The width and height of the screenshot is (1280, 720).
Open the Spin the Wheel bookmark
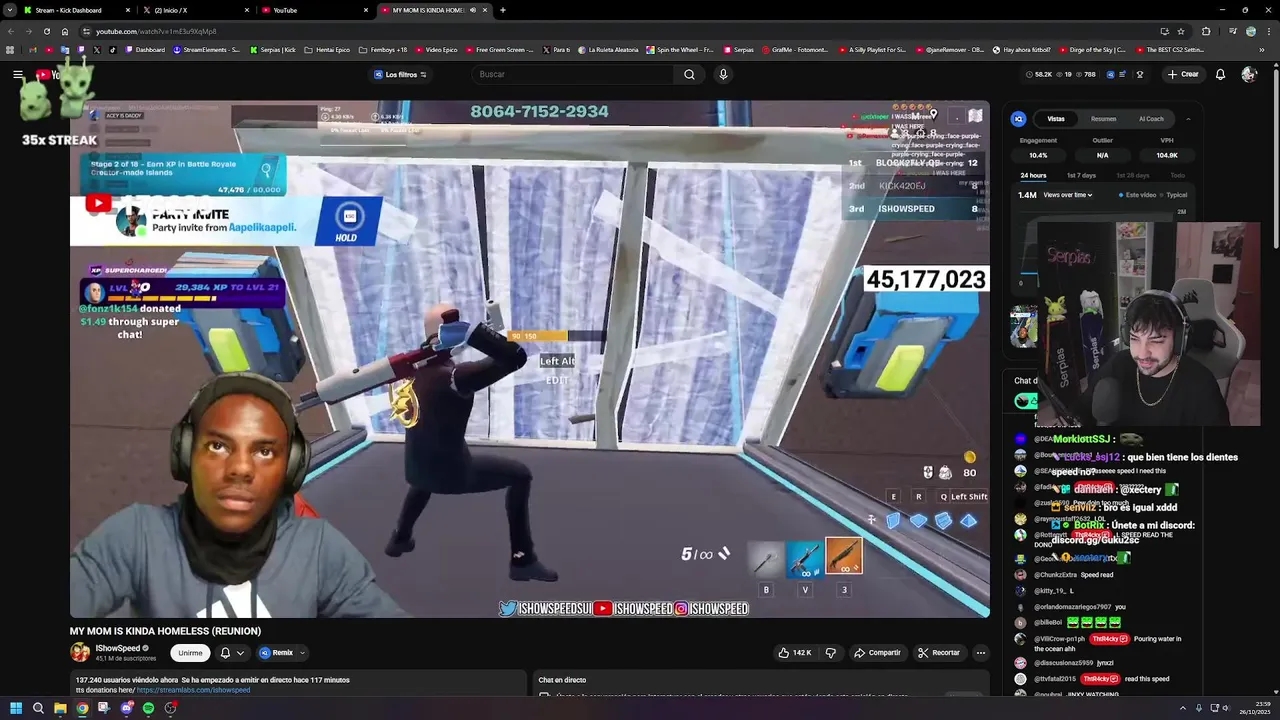pos(681,50)
